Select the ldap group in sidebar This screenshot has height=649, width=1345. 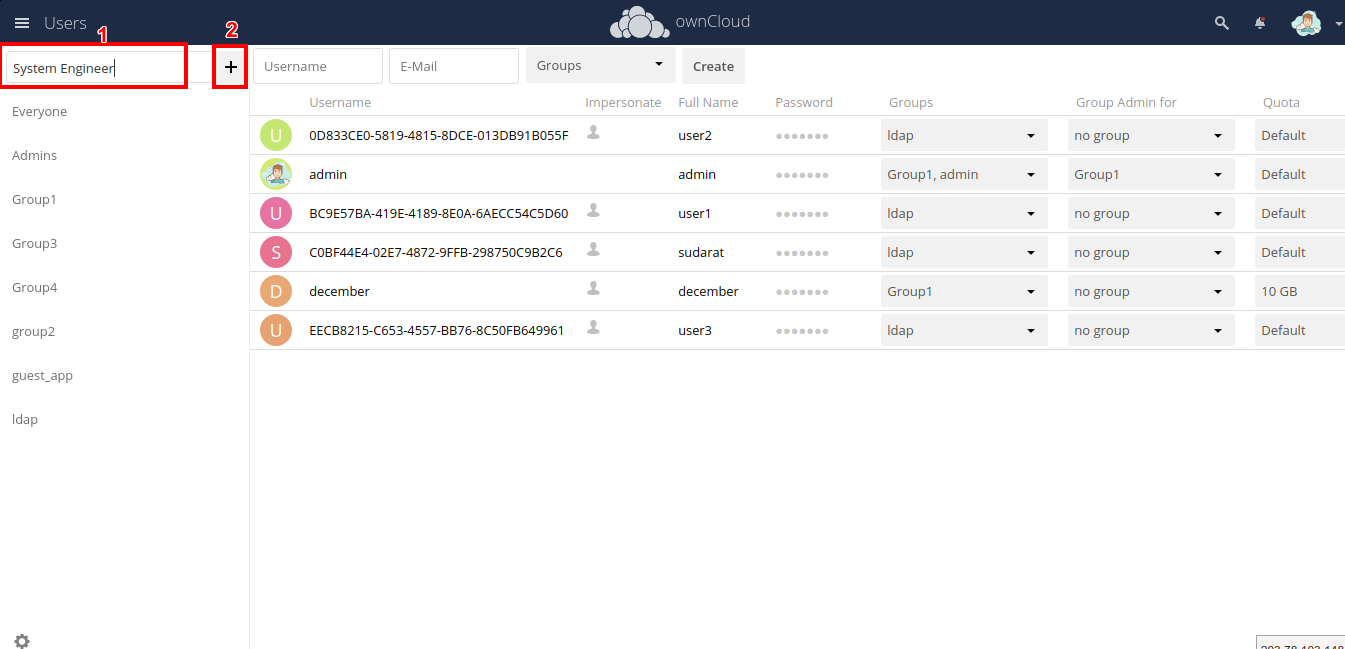click(25, 420)
